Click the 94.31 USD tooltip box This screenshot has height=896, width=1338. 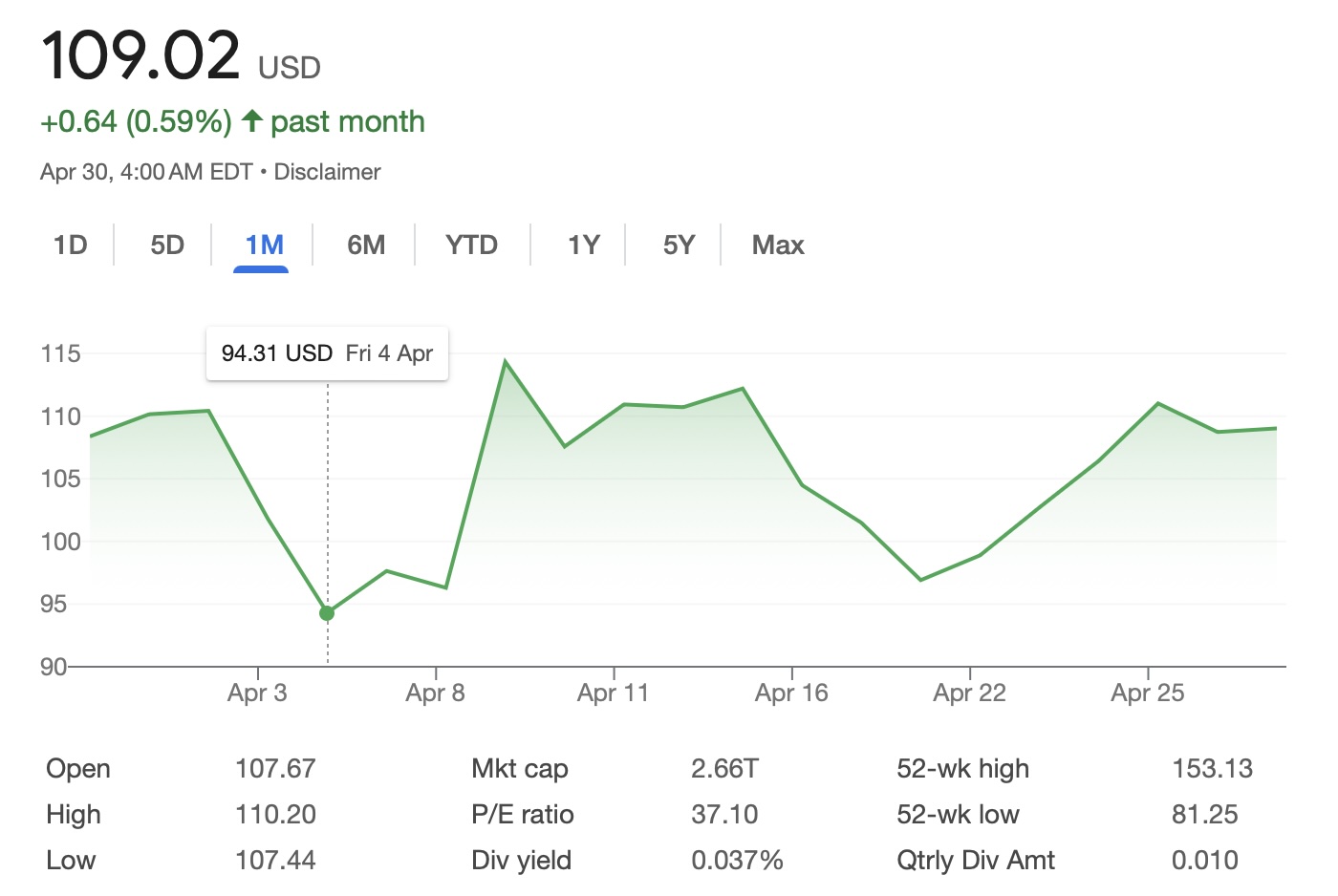(327, 353)
